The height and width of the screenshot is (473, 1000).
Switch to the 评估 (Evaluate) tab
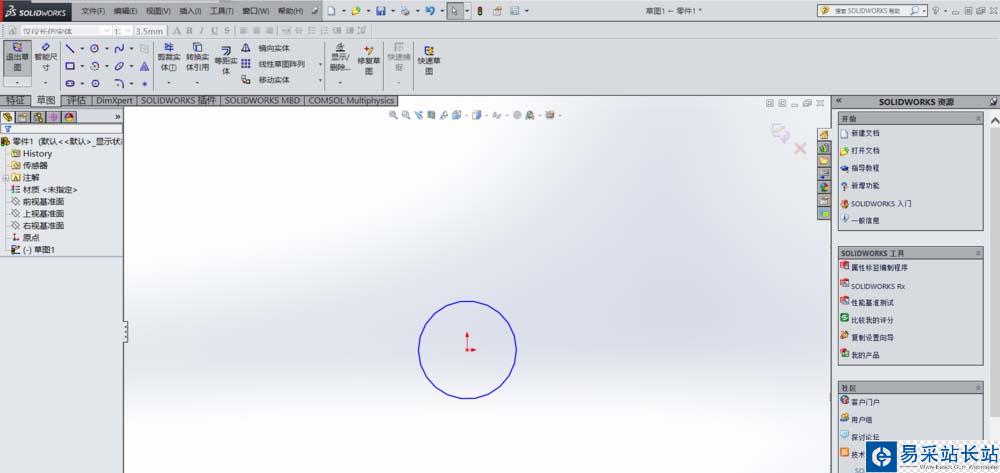tap(77, 101)
